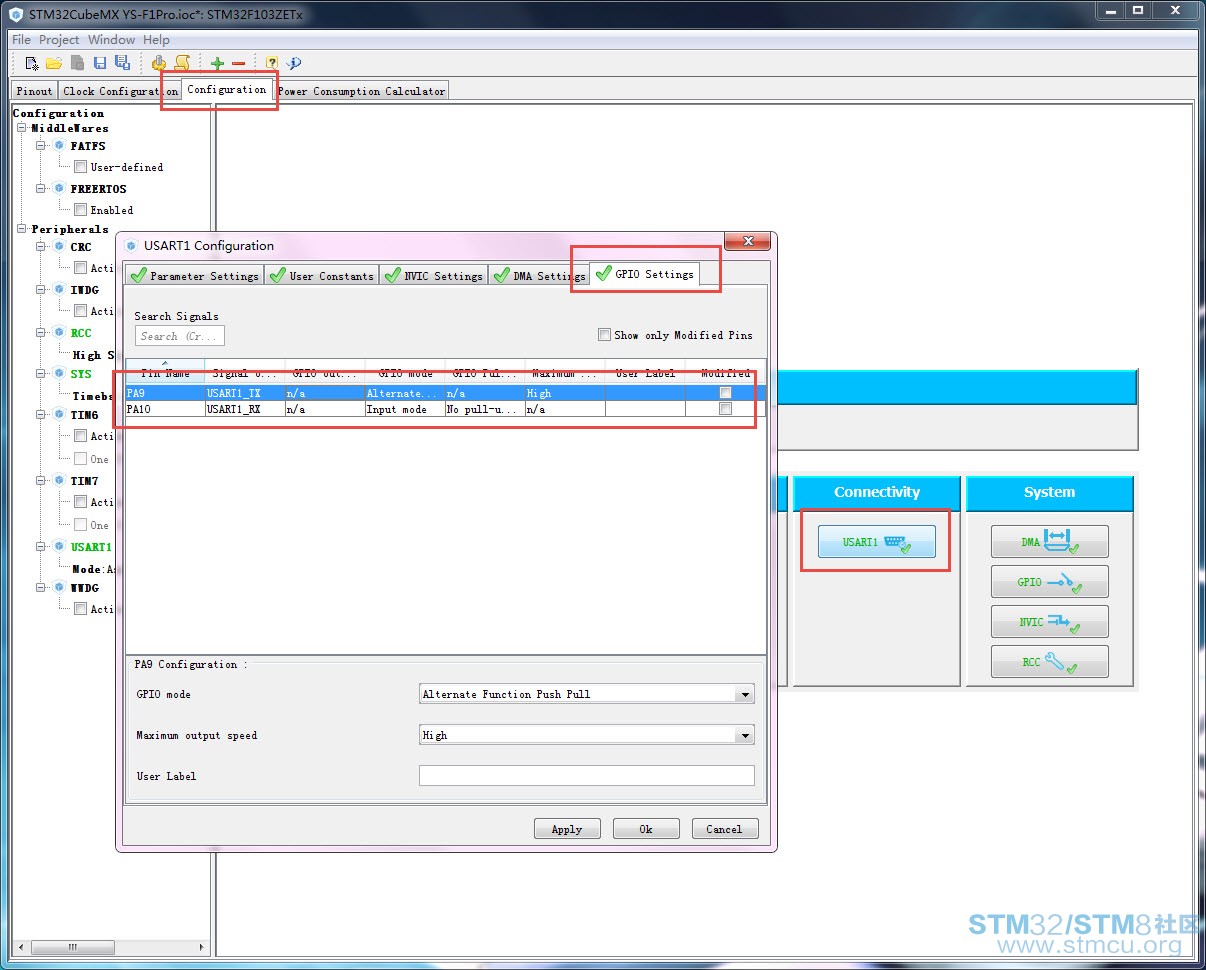Click the yellow Help question-mark icon
Viewport: 1206px width, 970px height.
coord(271,63)
